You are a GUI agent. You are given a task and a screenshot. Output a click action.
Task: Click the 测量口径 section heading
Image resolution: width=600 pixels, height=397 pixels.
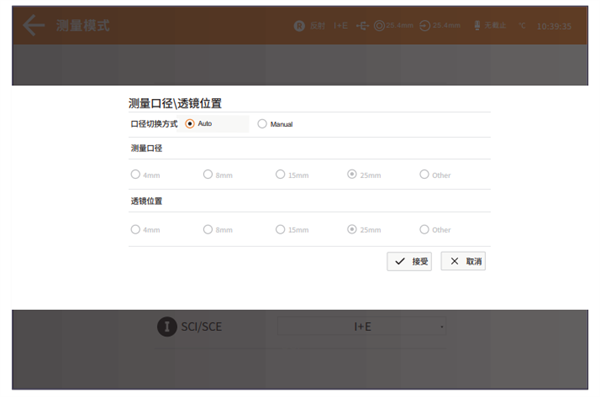pos(146,148)
